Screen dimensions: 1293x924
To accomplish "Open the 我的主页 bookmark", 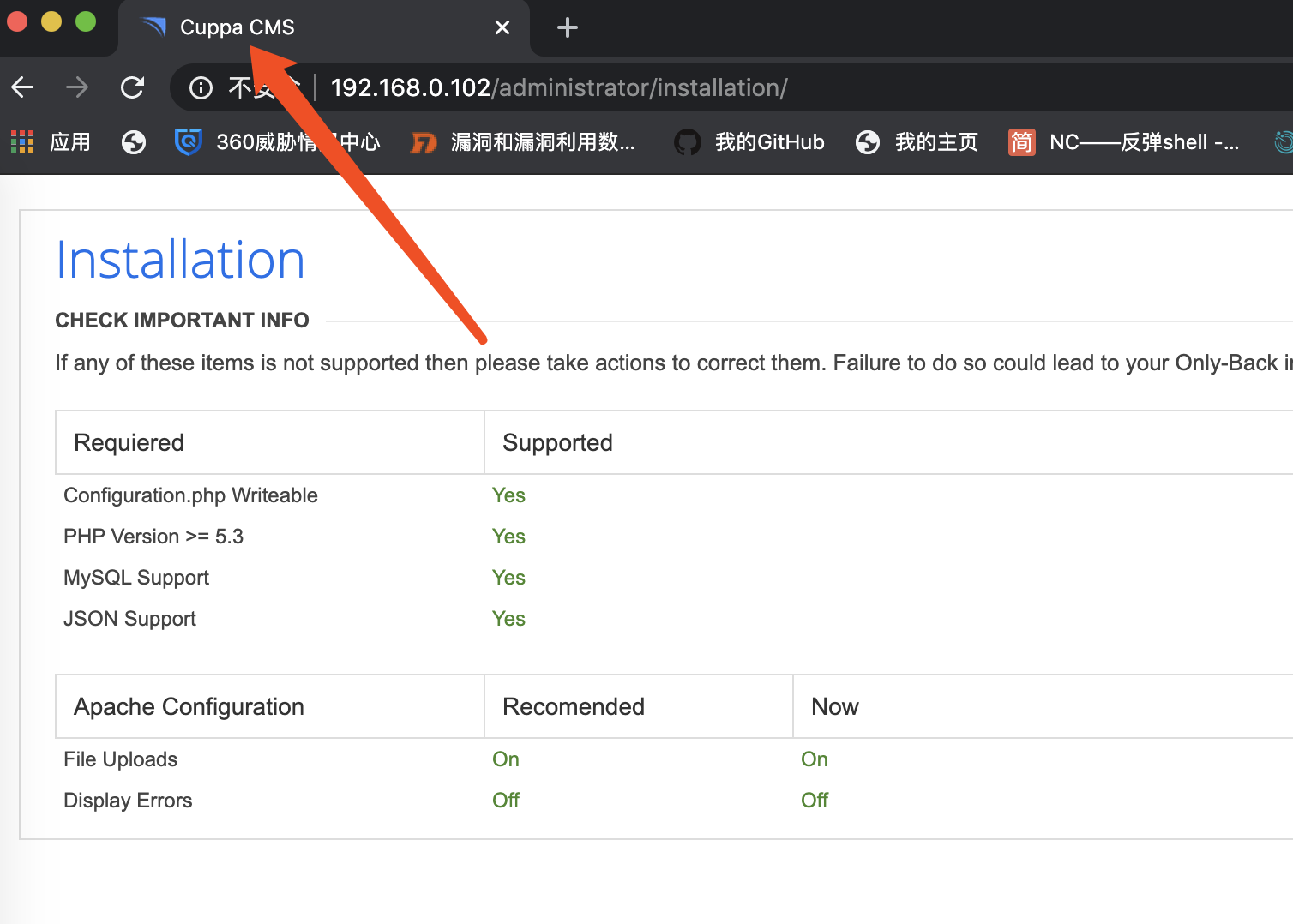I will click(x=917, y=142).
